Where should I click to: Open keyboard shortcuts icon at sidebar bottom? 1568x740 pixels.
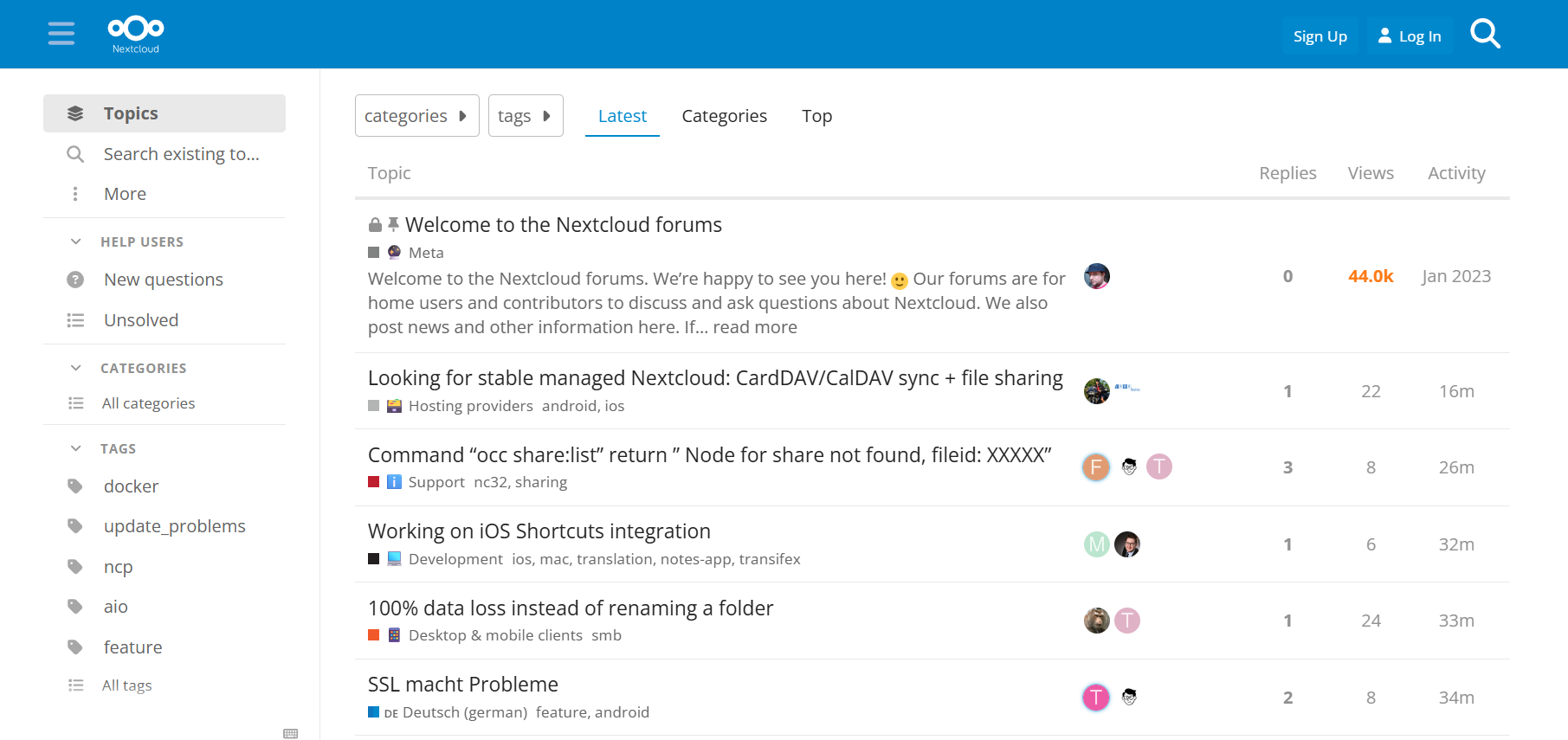pyautogui.click(x=291, y=733)
